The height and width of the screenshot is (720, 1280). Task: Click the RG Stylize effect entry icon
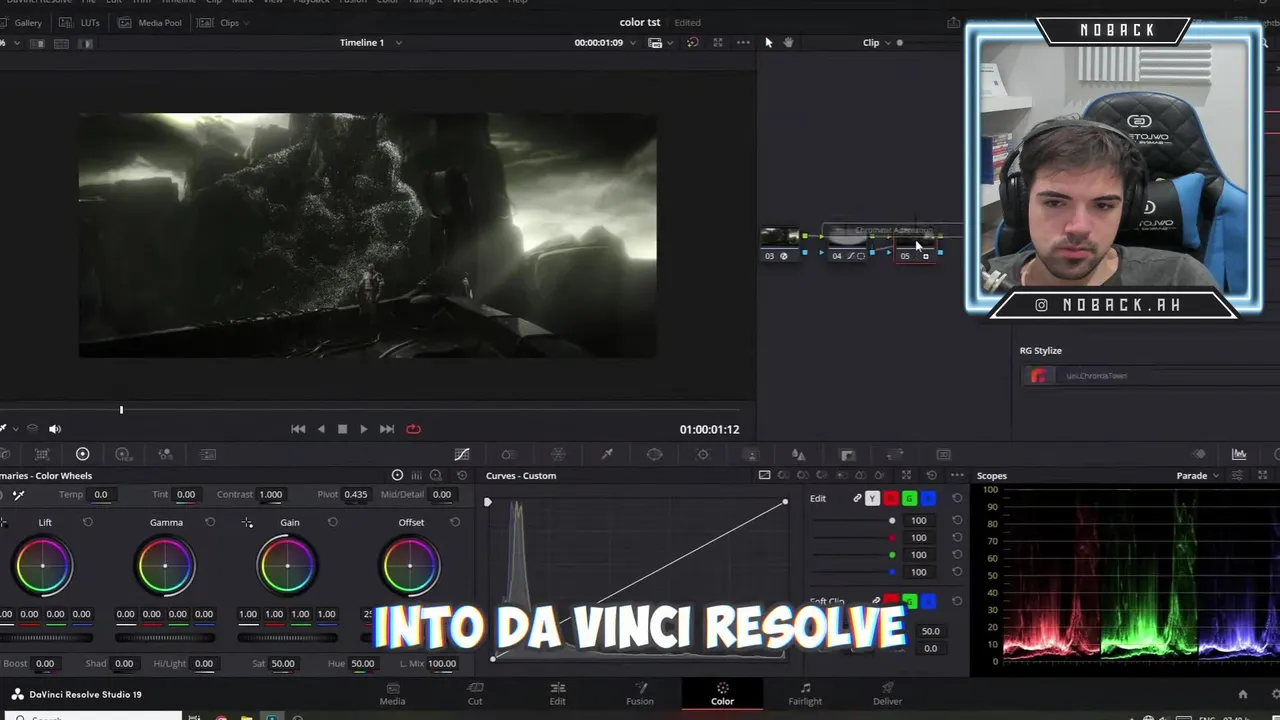pyautogui.click(x=1039, y=376)
